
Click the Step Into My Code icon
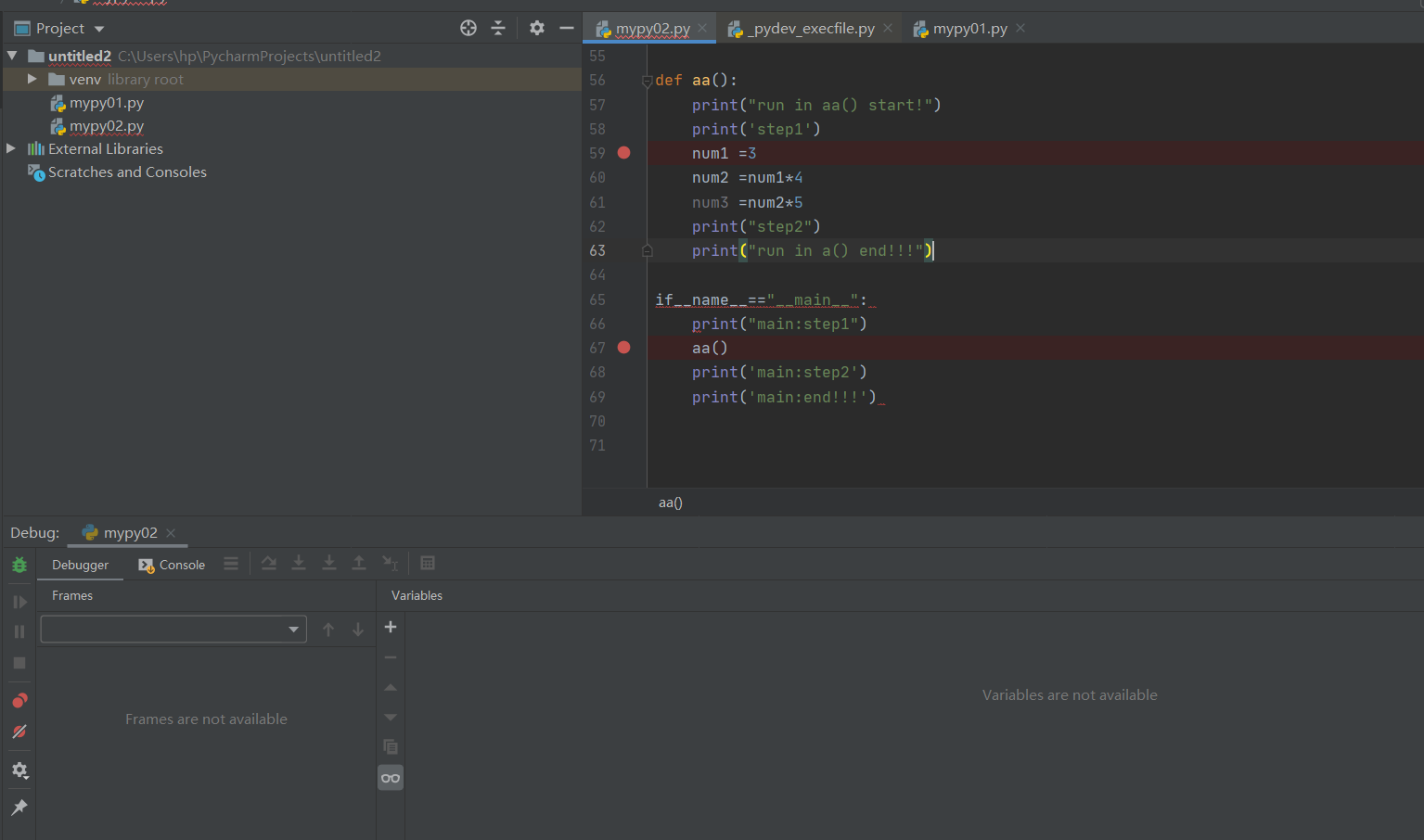(x=329, y=563)
